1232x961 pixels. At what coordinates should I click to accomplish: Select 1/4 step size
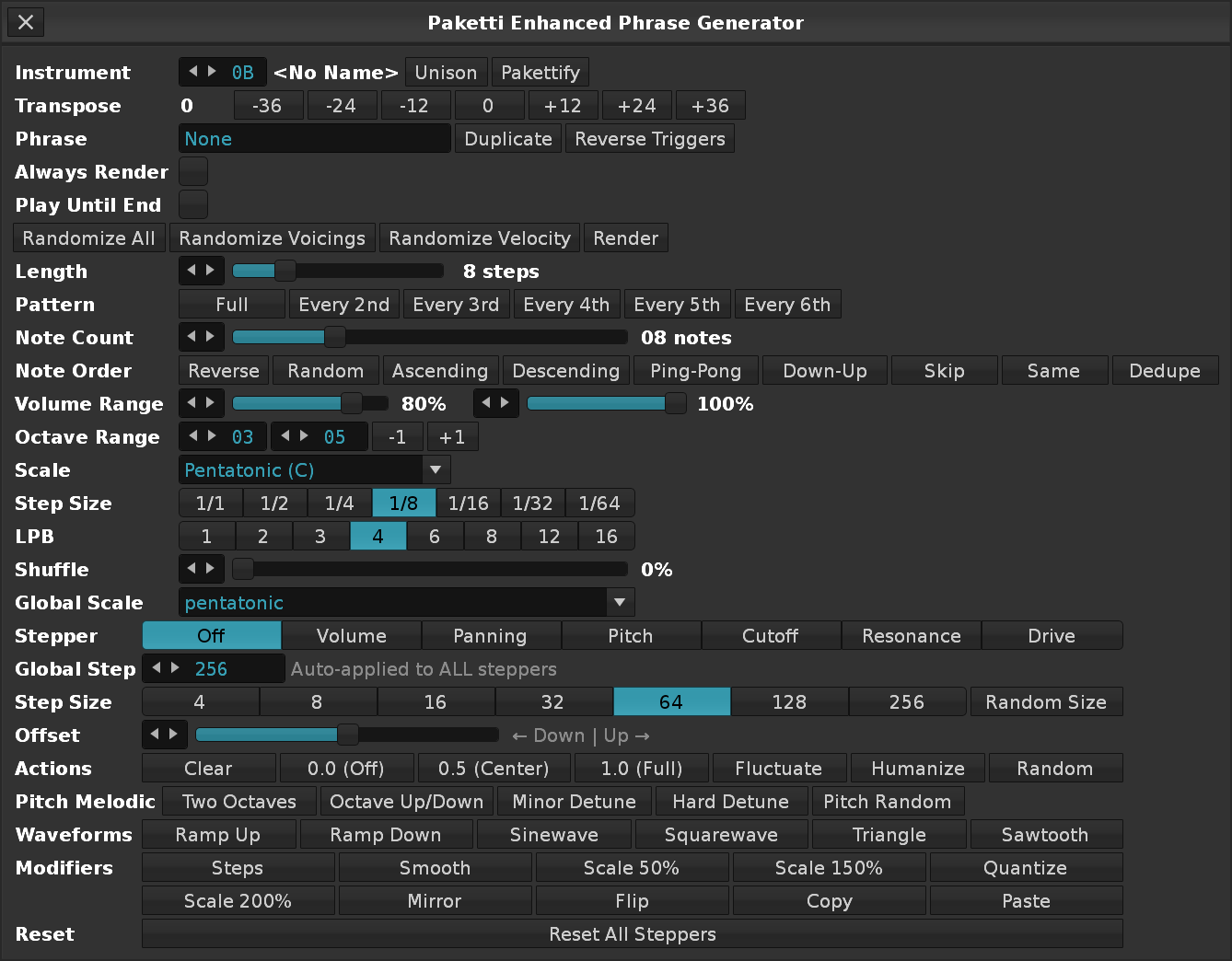tap(340, 504)
